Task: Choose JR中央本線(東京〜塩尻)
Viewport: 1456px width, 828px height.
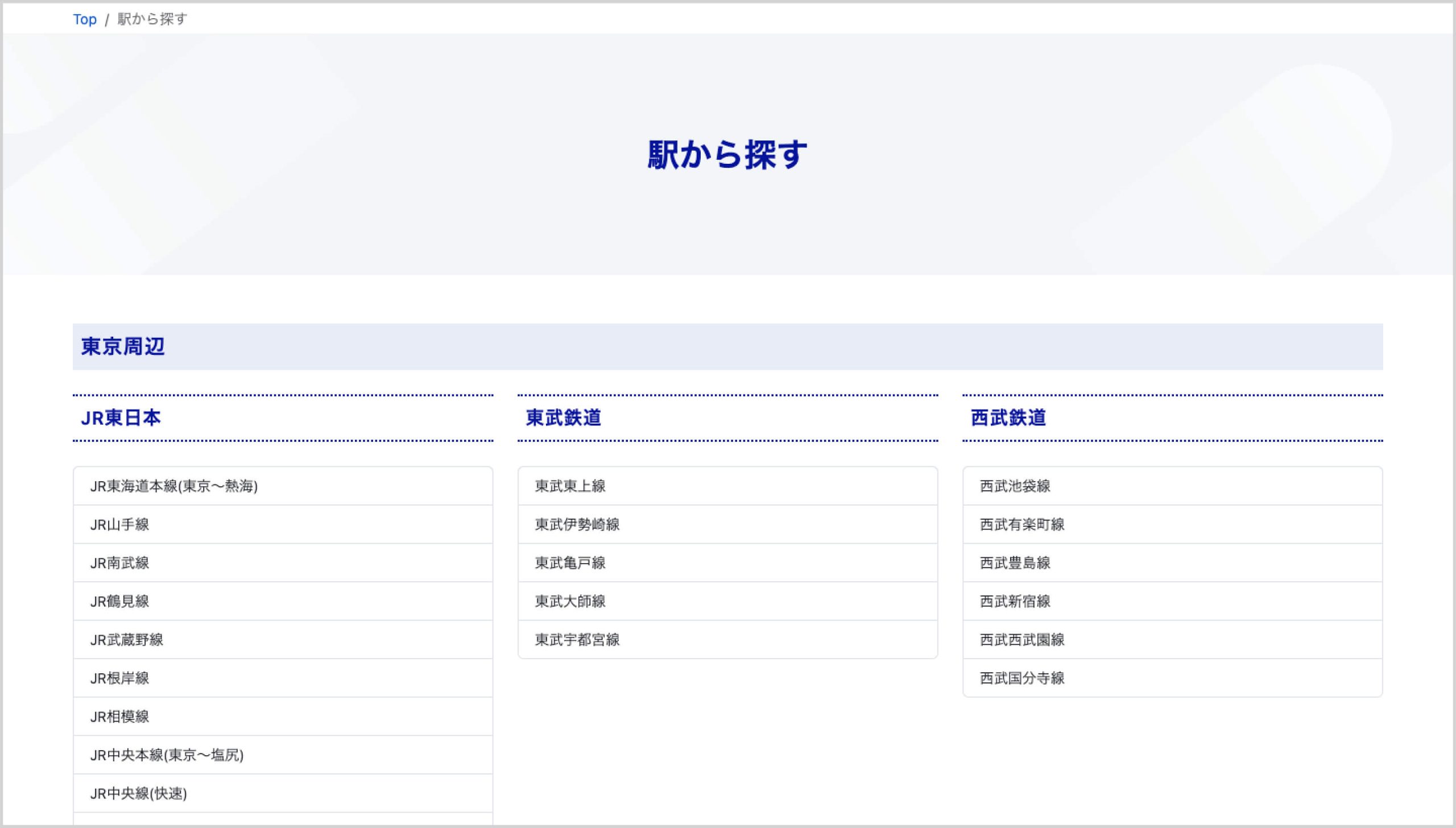Action: tap(283, 755)
